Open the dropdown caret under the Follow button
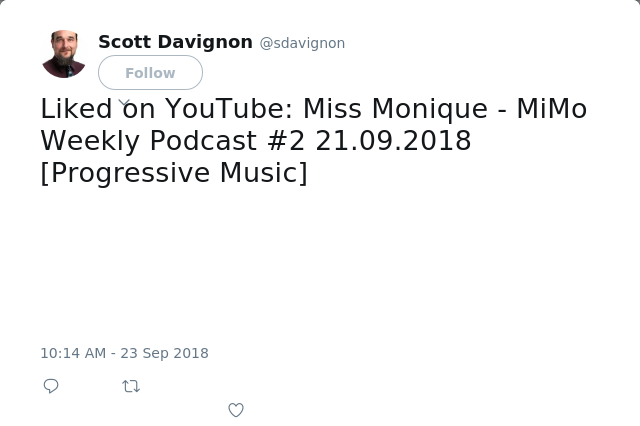Image resolution: width=640 pixels, height=426 pixels. click(x=124, y=102)
